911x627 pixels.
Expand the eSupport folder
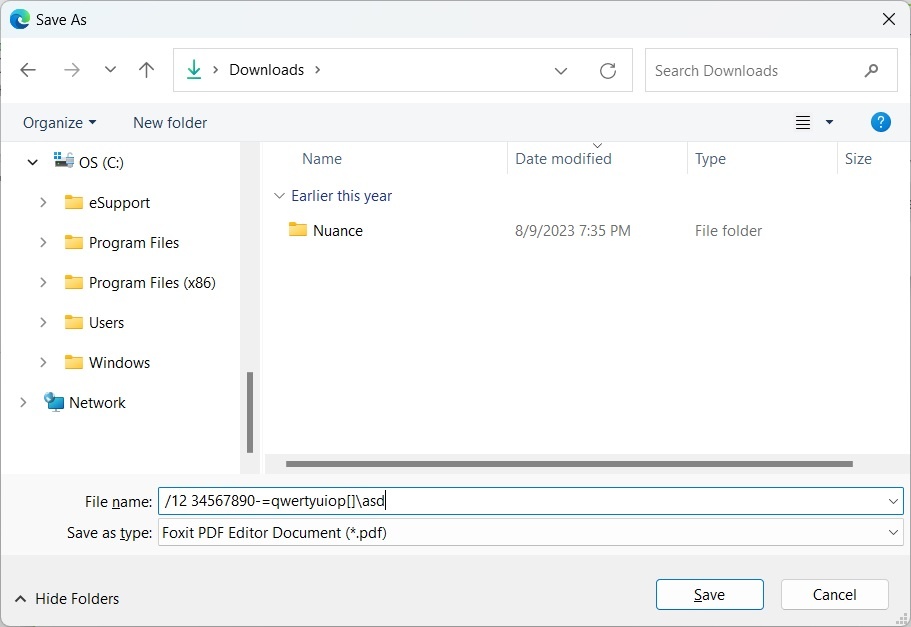pyautogui.click(x=43, y=202)
